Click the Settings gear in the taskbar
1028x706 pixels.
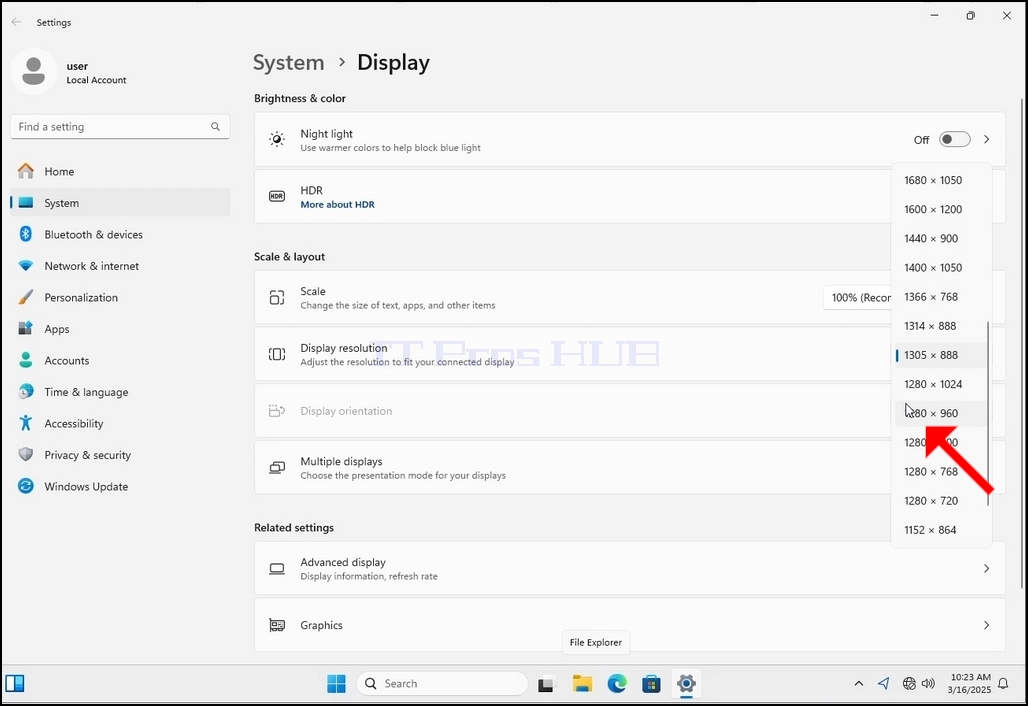point(686,684)
